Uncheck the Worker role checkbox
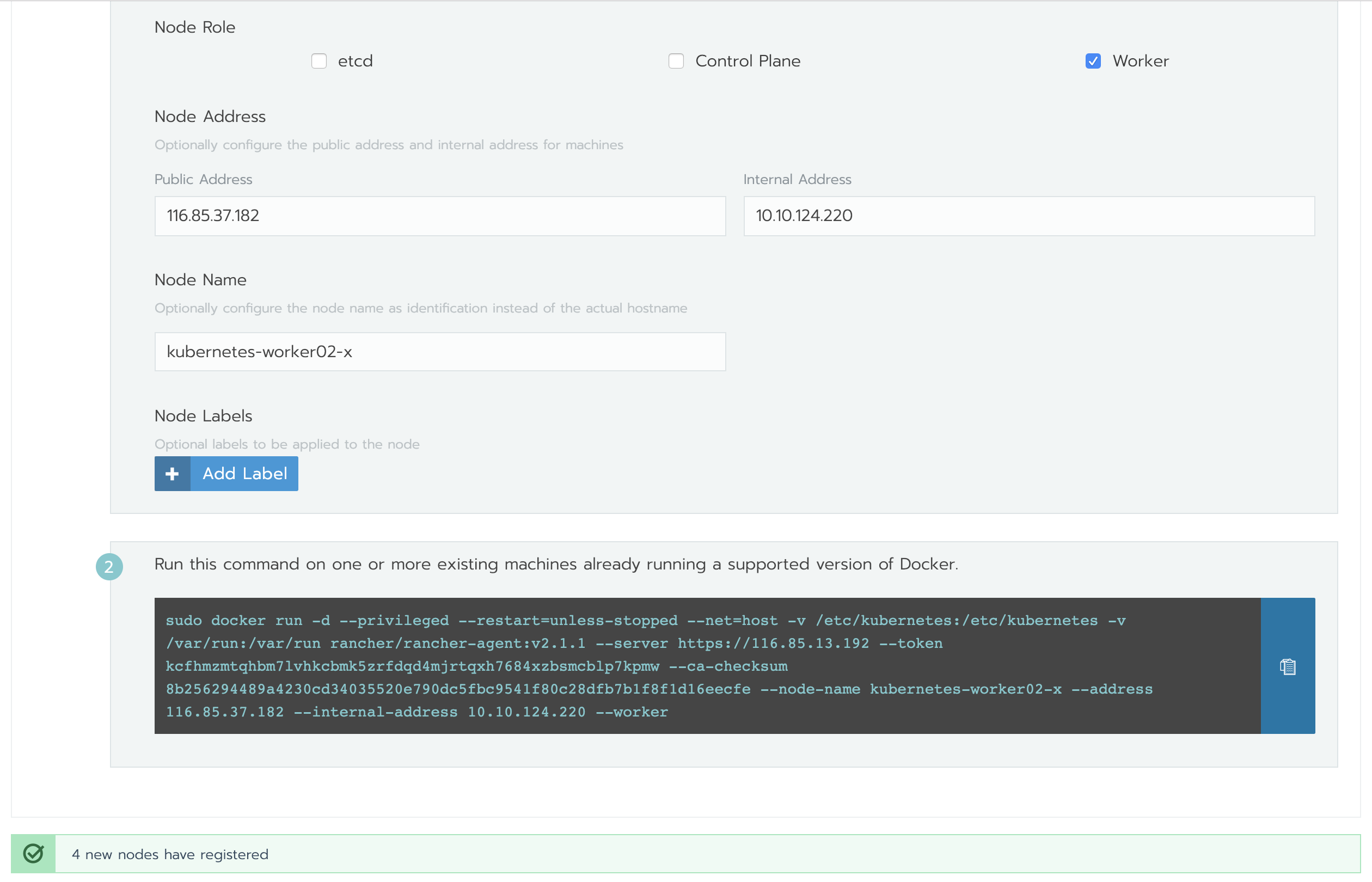 (x=1093, y=62)
